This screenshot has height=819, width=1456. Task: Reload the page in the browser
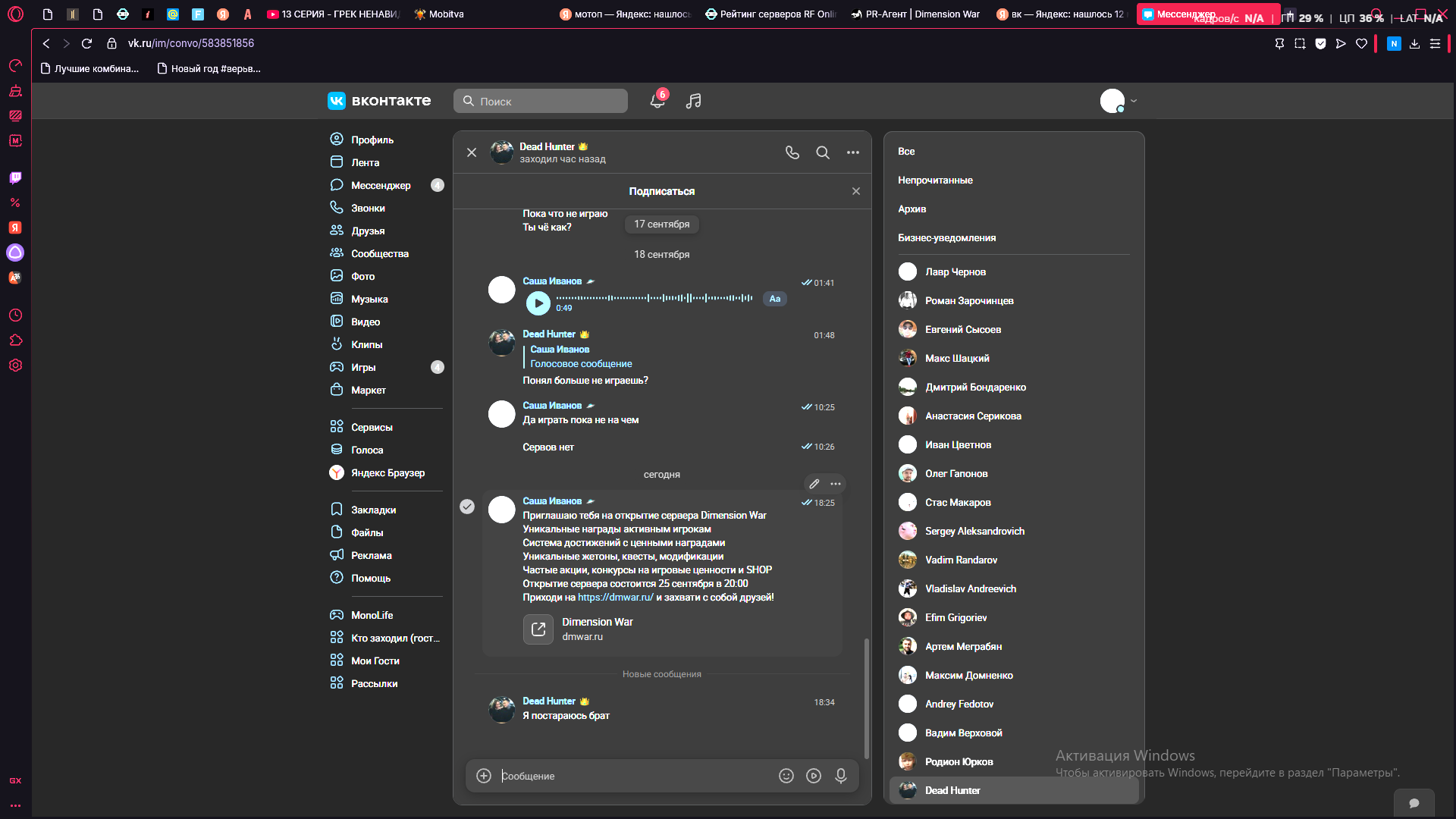[x=86, y=43]
